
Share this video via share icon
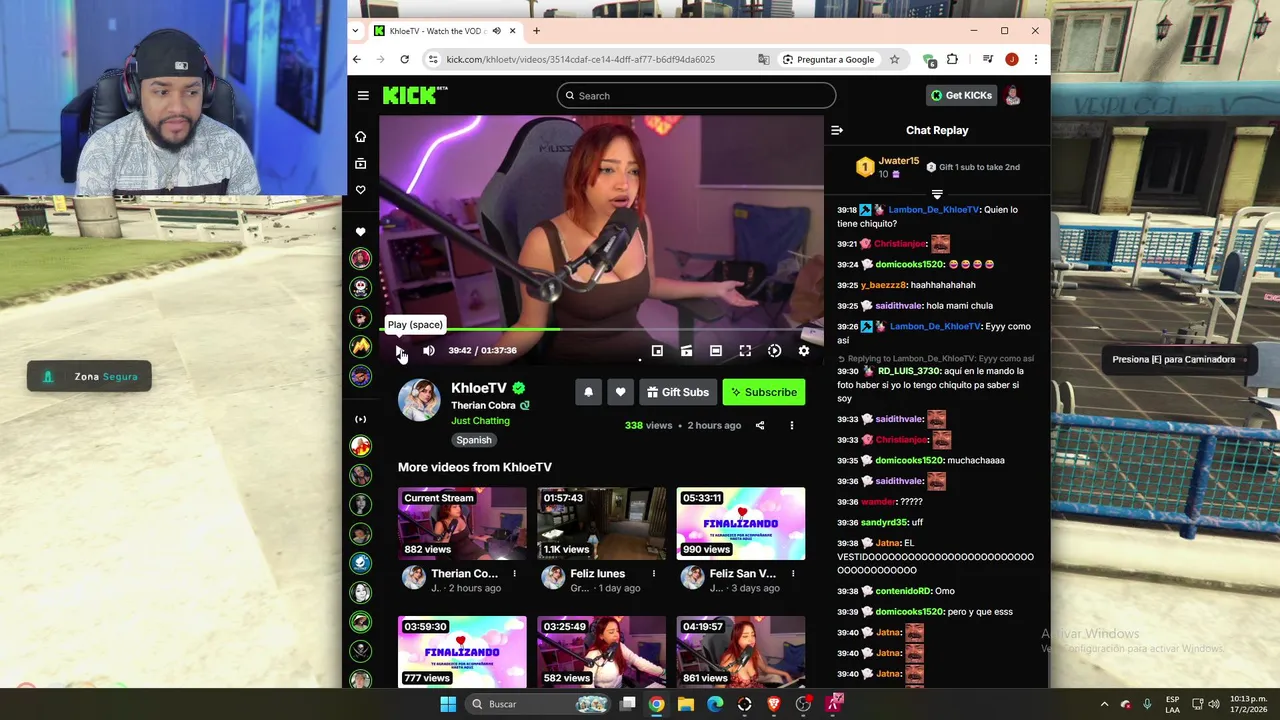point(760,426)
